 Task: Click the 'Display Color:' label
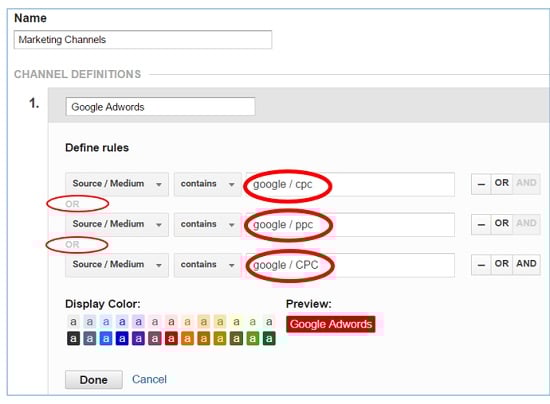click(x=103, y=304)
